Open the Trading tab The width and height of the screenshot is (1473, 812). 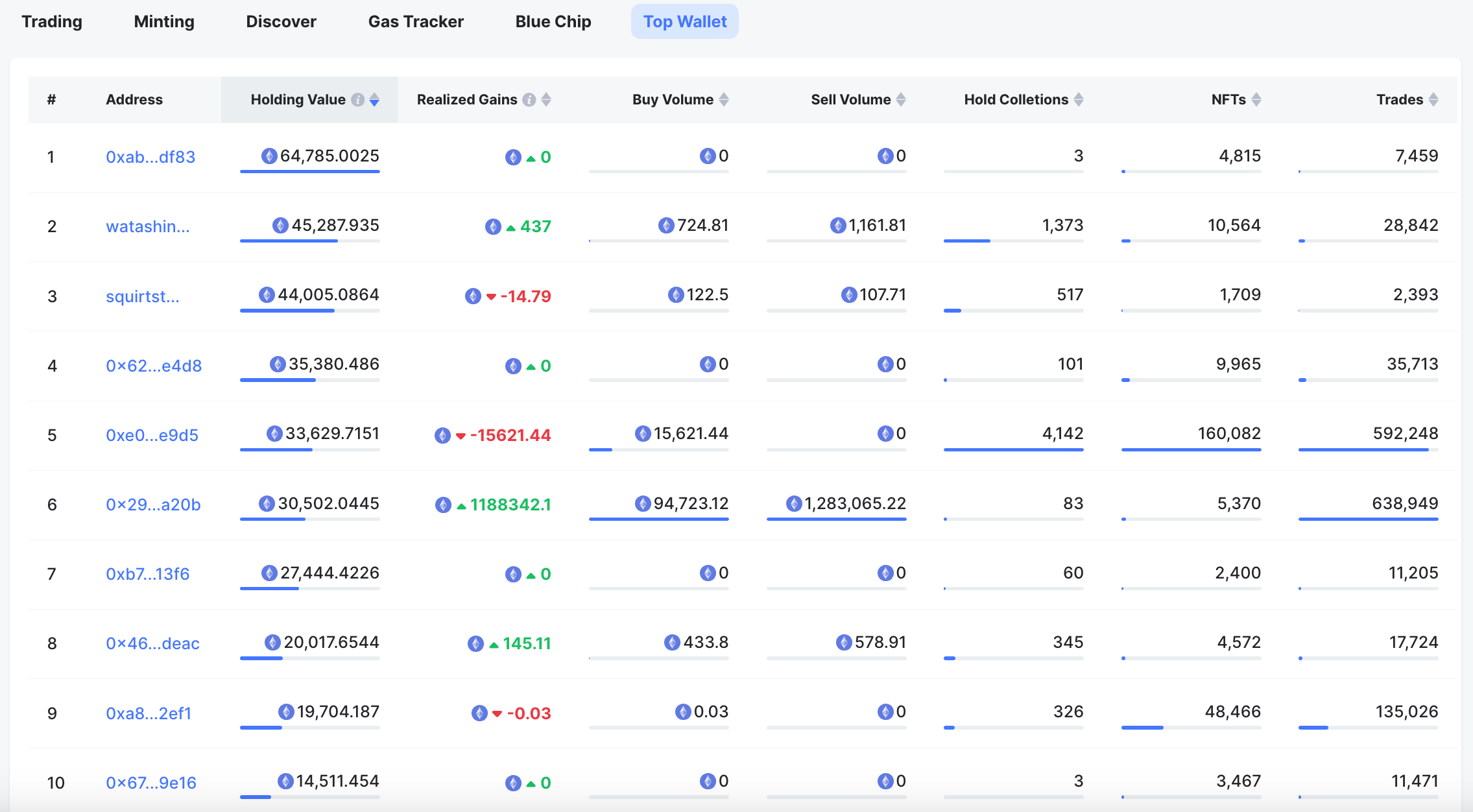coord(52,21)
